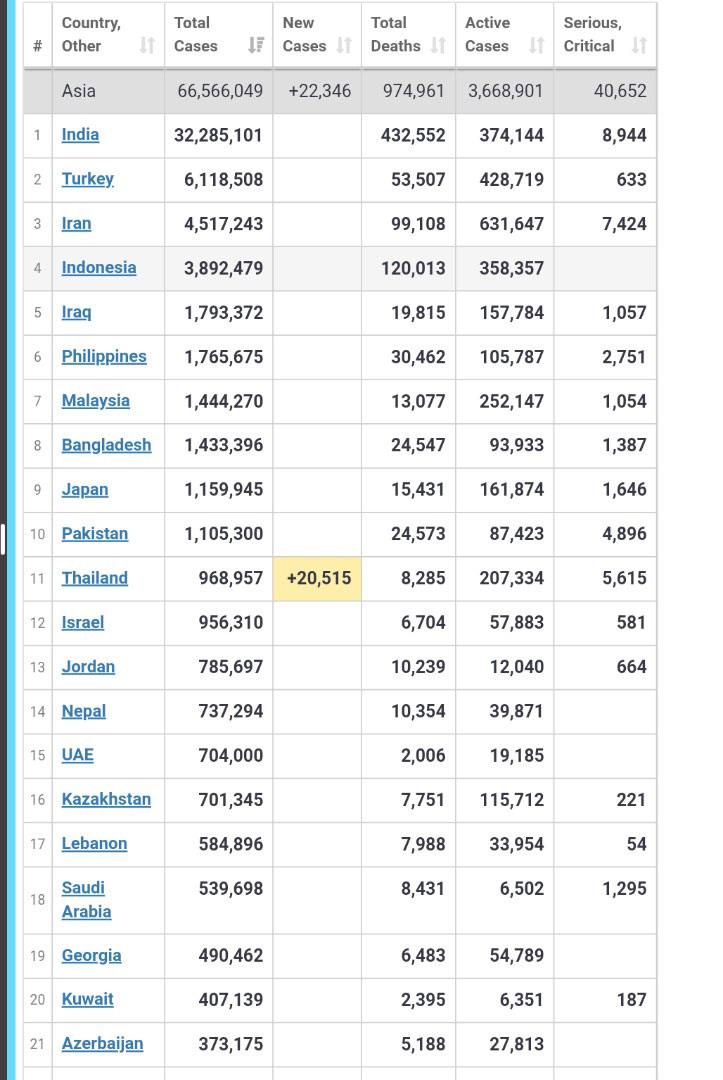Go to the Kazakhstan page
The image size is (723, 1080).
click(x=106, y=799)
